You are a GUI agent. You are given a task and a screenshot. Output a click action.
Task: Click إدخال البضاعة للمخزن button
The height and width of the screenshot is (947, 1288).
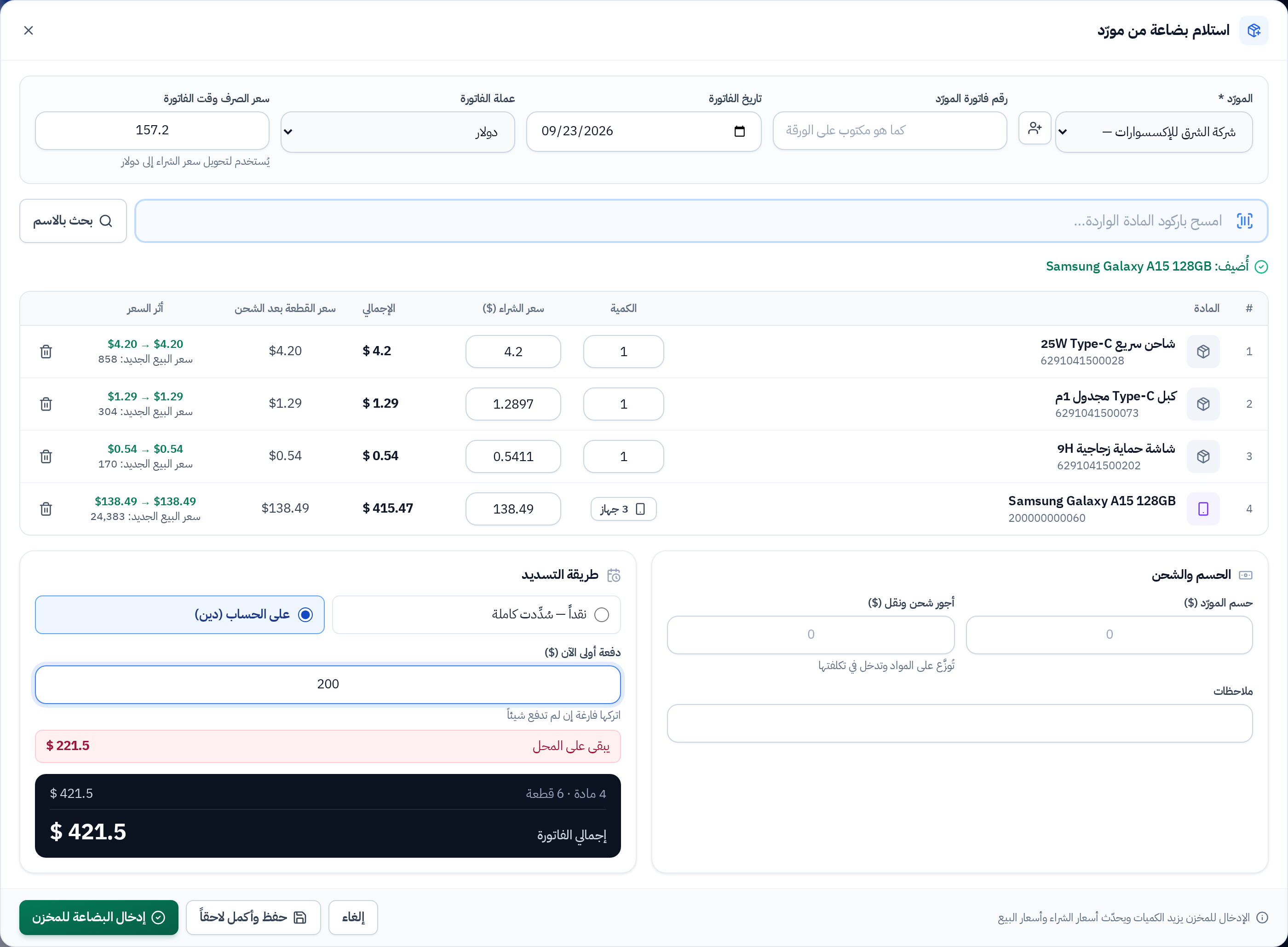98,917
